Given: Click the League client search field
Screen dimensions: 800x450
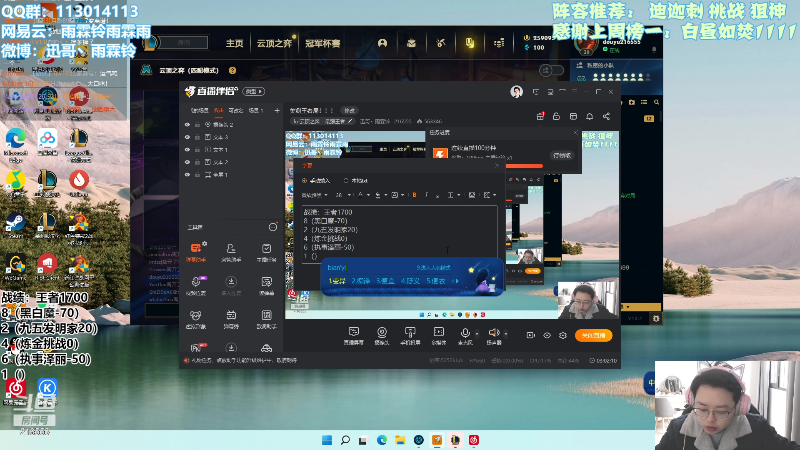Looking at the screenshot, I should coord(184,42).
